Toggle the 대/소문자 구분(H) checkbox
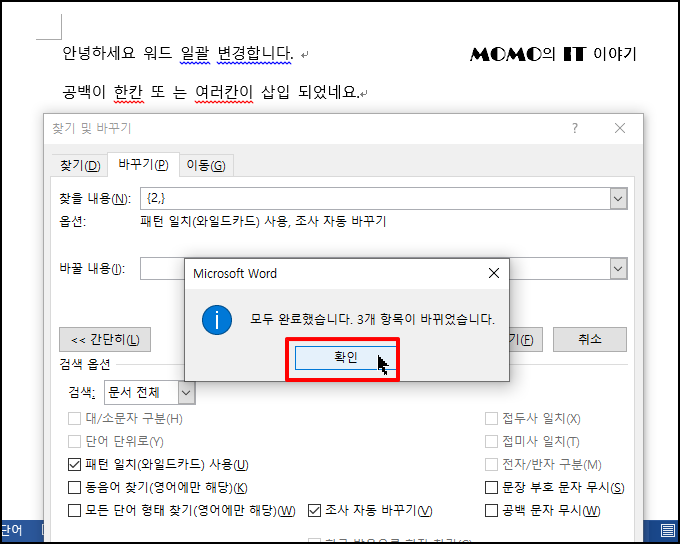Image resolution: width=680 pixels, height=544 pixels. 74,419
